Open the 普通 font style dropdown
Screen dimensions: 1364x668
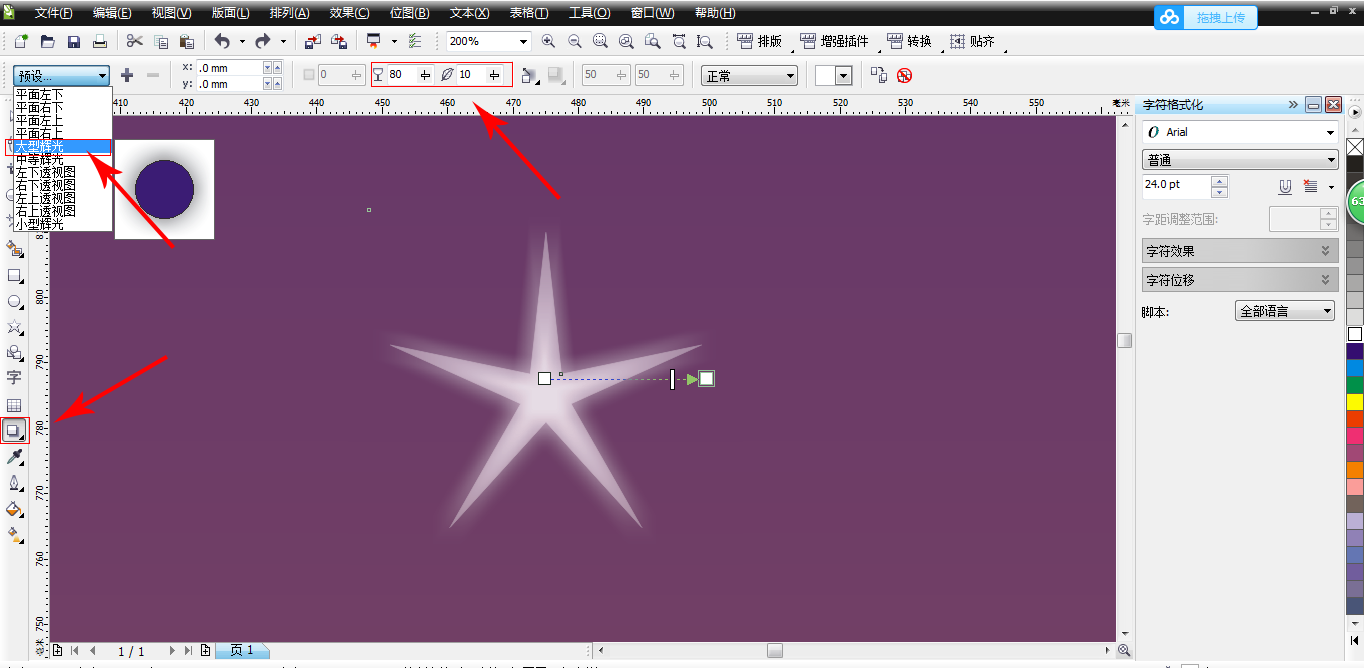tap(1240, 160)
